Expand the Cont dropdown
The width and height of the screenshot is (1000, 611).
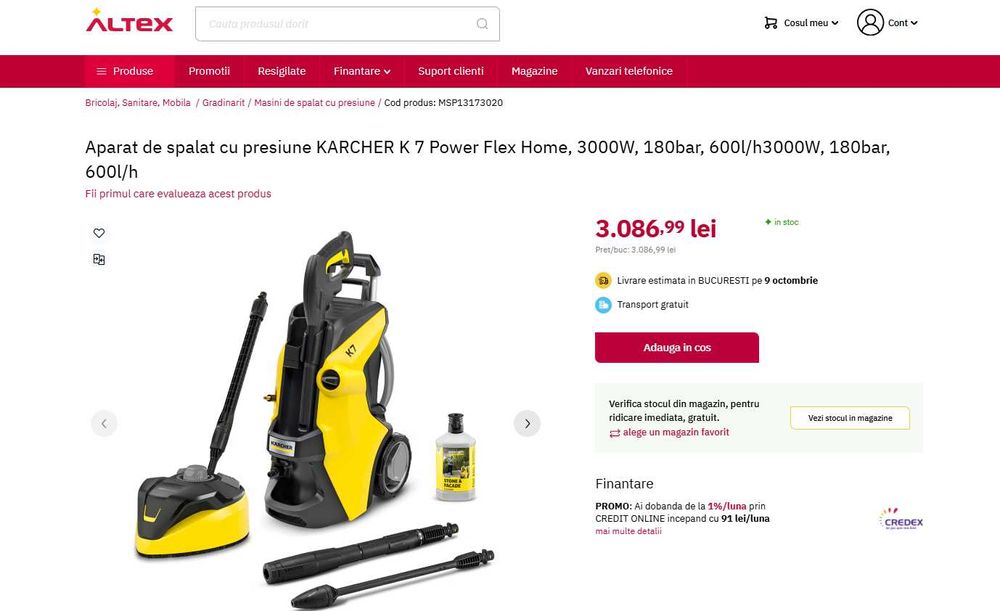[x=902, y=23]
